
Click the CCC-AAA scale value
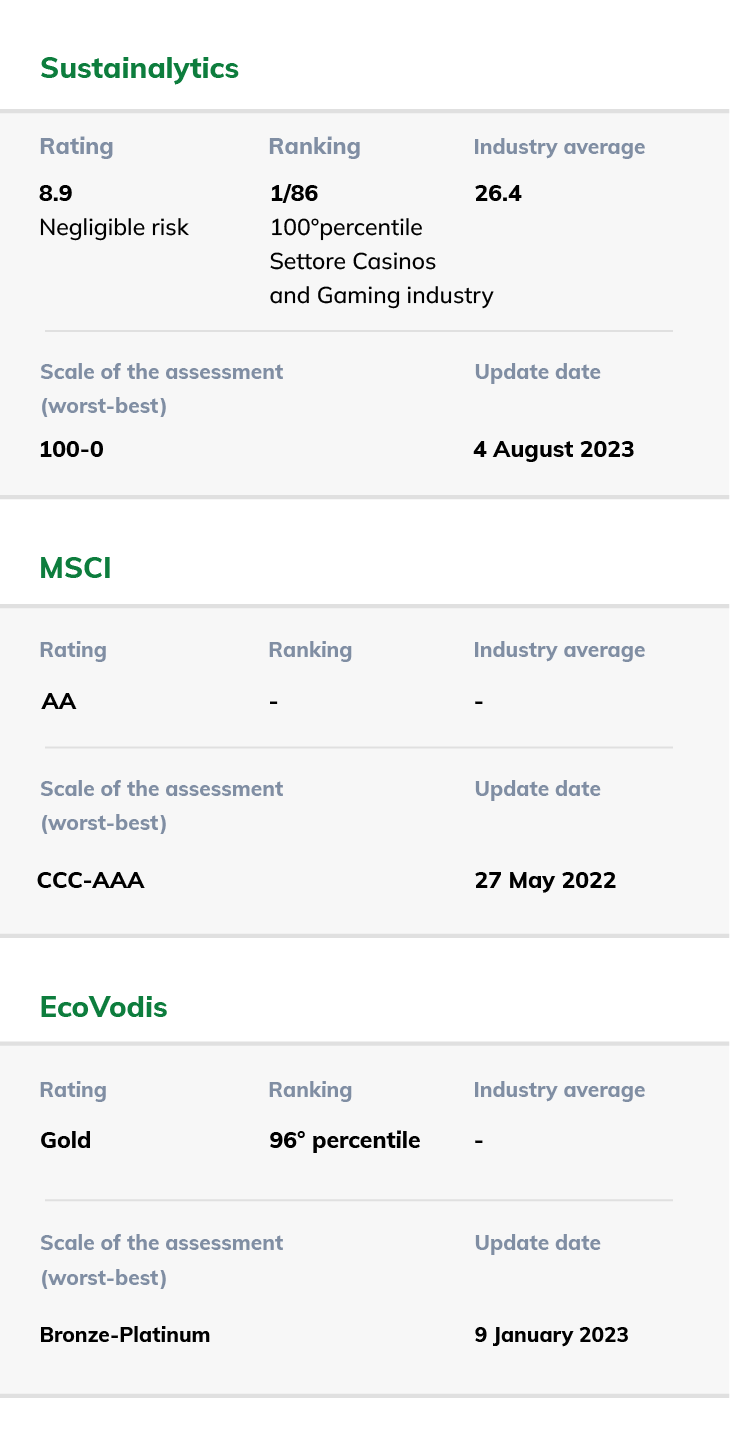(x=91, y=880)
